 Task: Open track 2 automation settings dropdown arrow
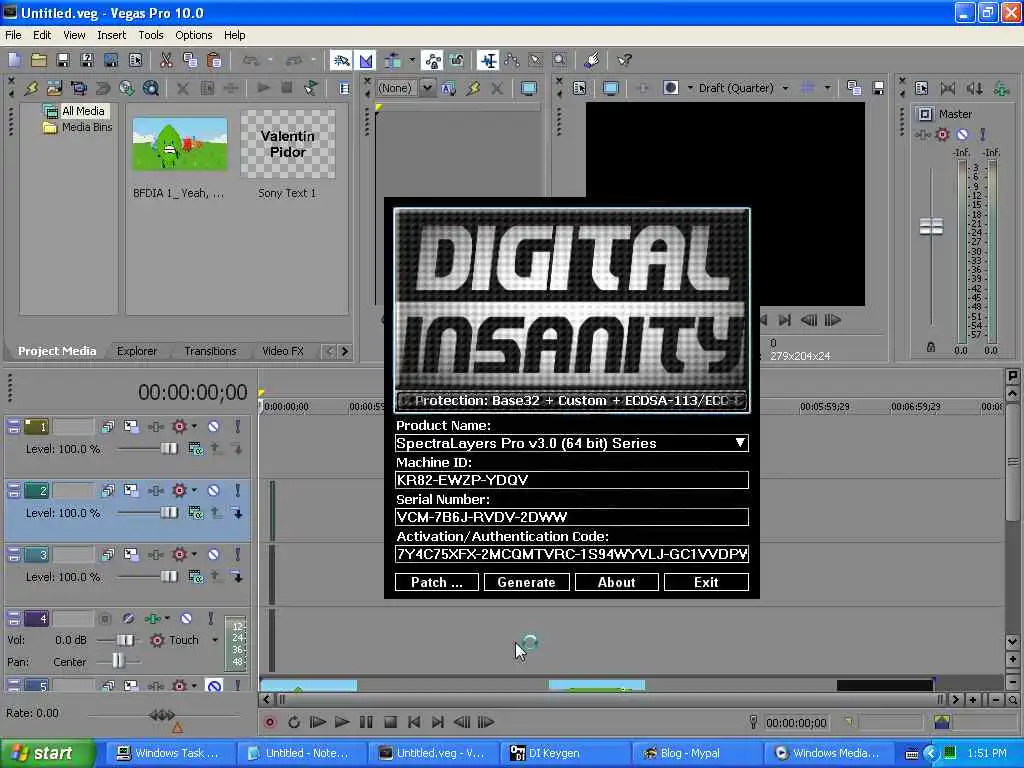(x=194, y=490)
